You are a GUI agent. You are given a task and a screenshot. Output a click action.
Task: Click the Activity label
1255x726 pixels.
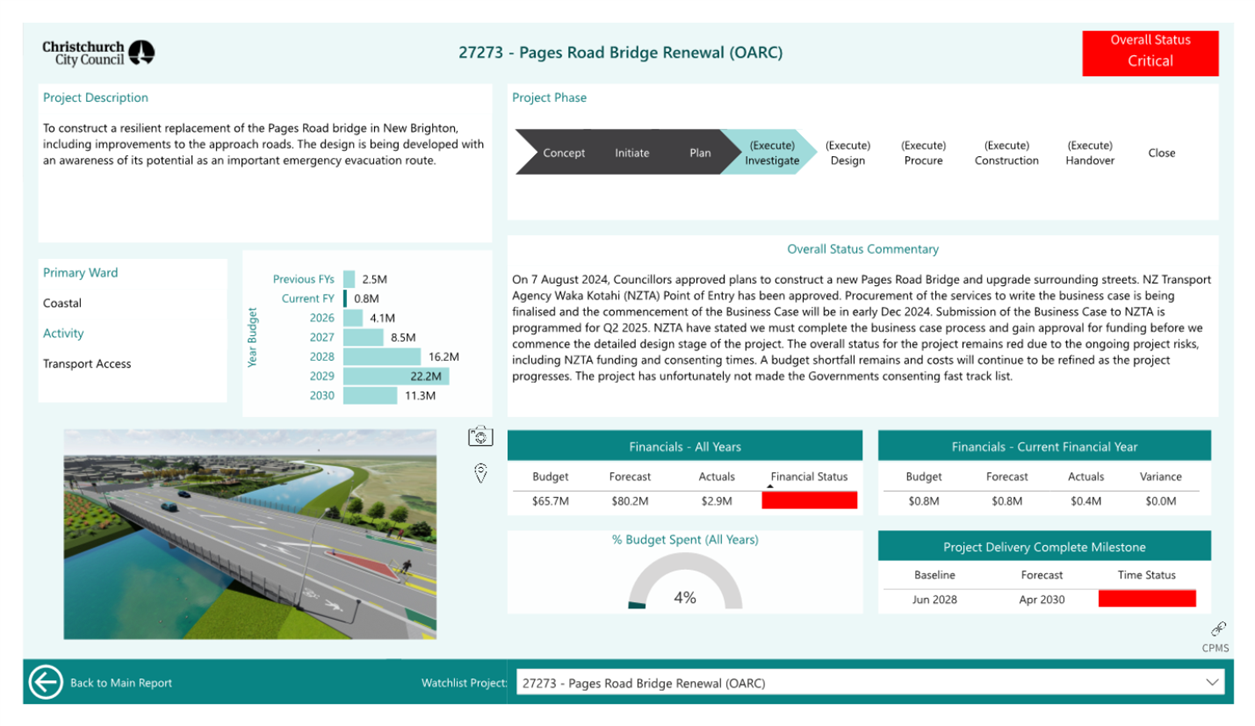click(x=63, y=333)
